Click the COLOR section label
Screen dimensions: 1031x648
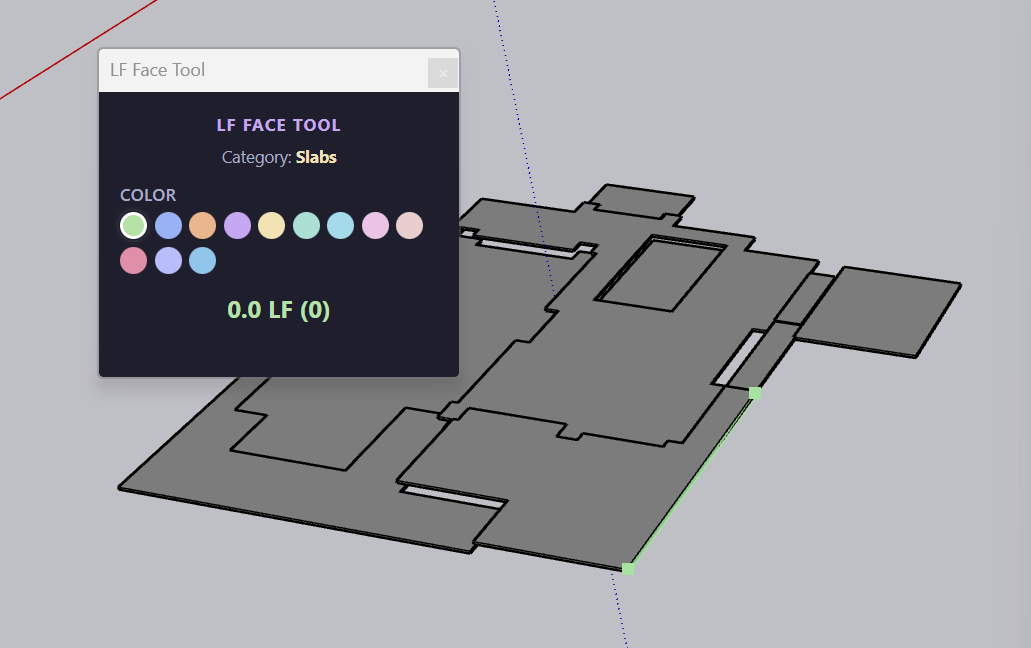pos(148,195)
